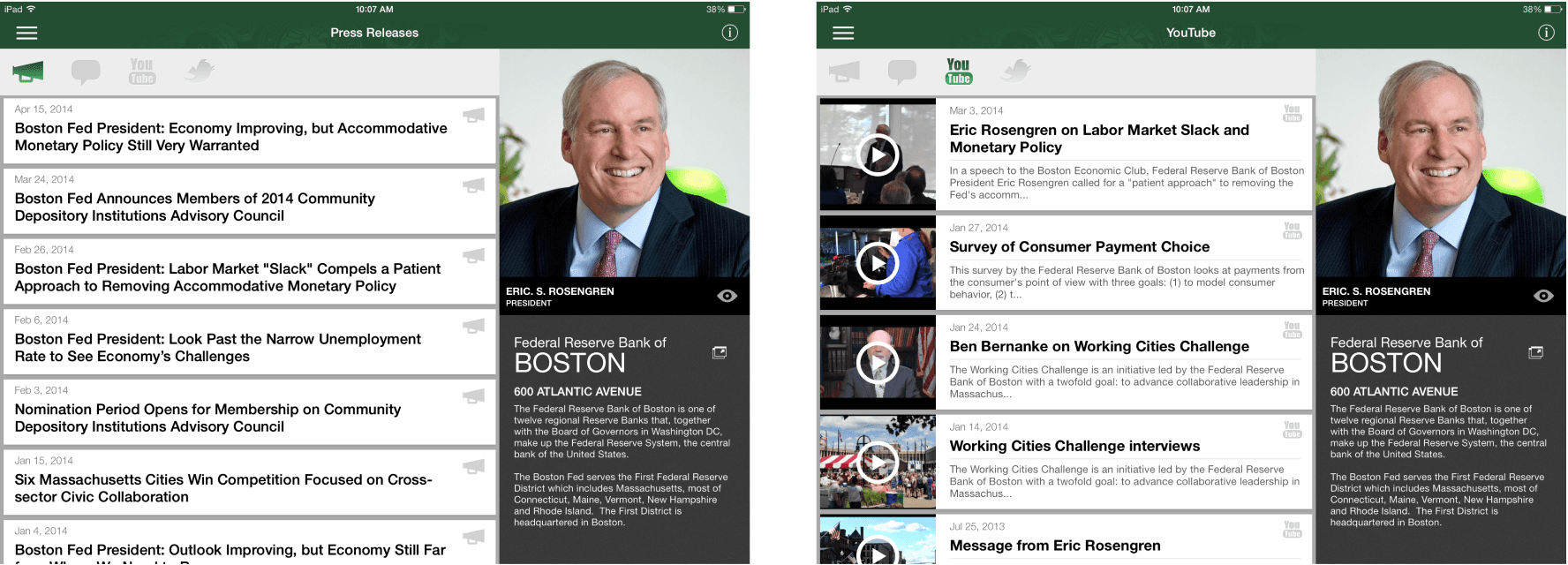The image size is (1568, 565).
Task: Open Mar 24 2014 Community Depository Council release
Action: pos(250,201)
